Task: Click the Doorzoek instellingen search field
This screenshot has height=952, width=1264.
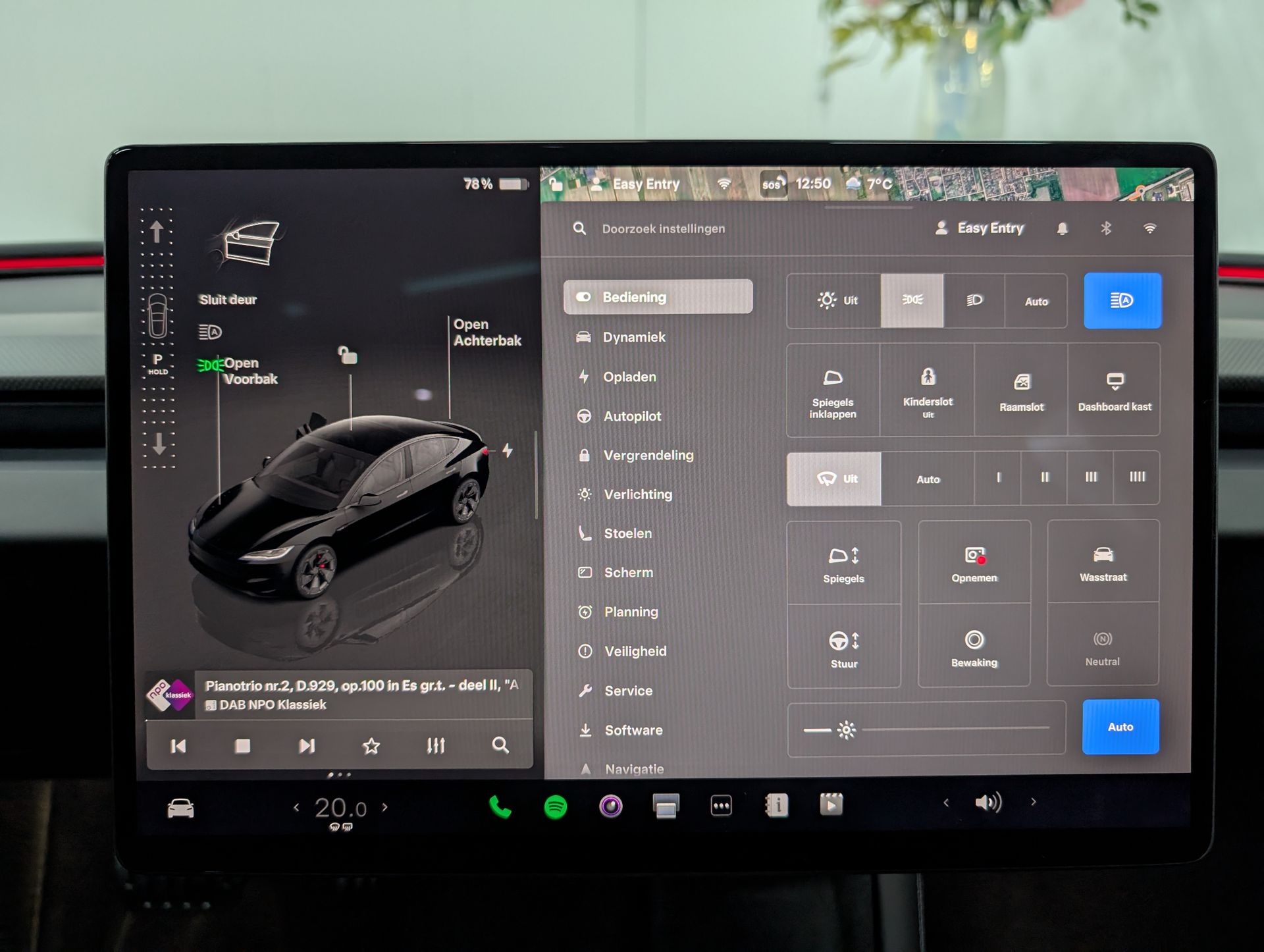Action: [x=663, y=229]
